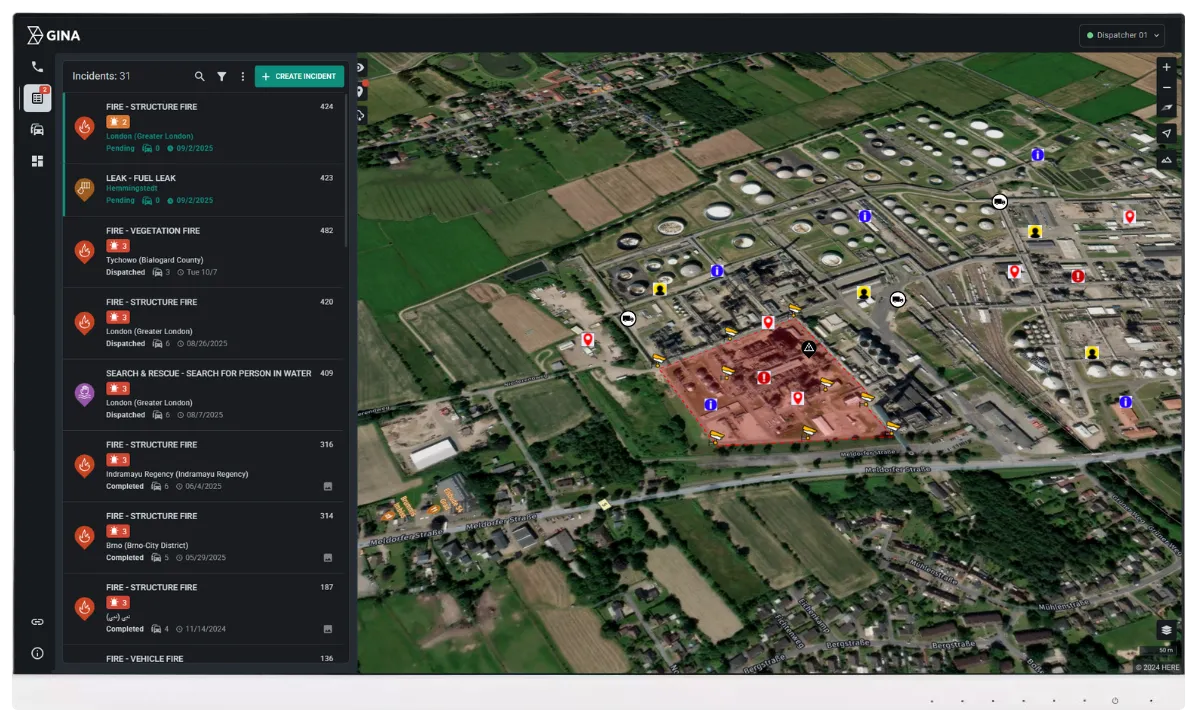
Task: Zoom in with the plus map control
Action: 1166,66
